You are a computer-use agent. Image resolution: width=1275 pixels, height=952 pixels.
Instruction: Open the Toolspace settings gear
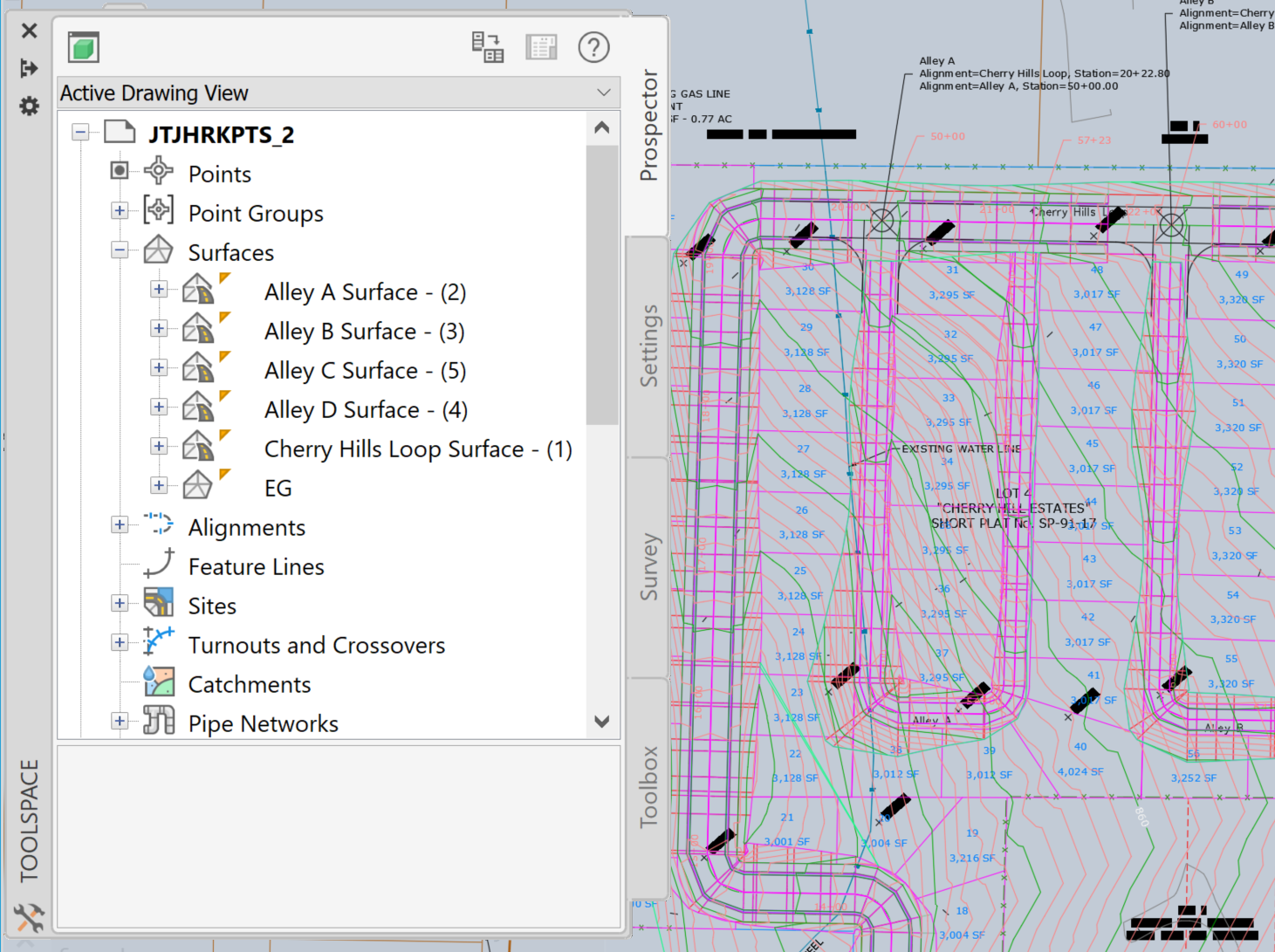coord(29,106)
